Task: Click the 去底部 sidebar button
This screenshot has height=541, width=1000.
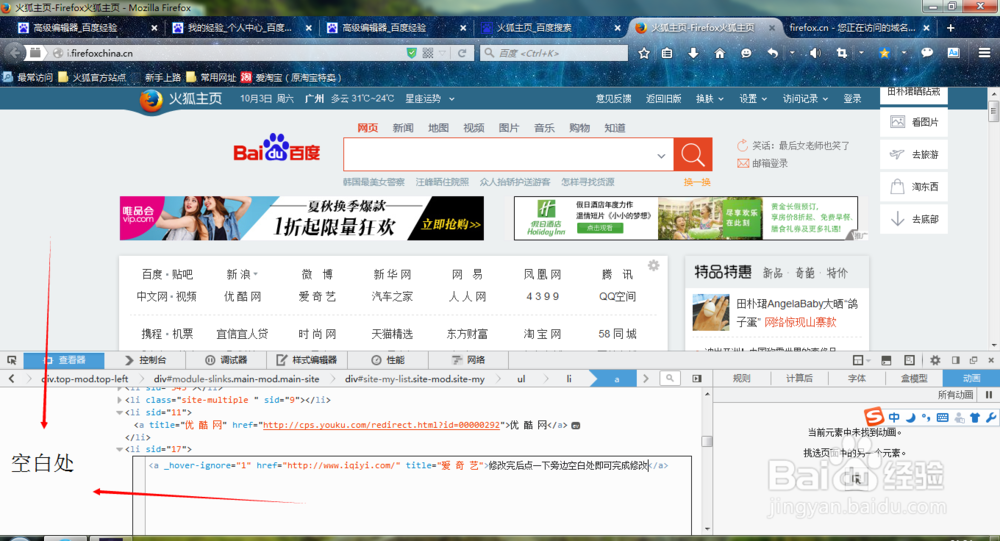Action: click(914, 219)
